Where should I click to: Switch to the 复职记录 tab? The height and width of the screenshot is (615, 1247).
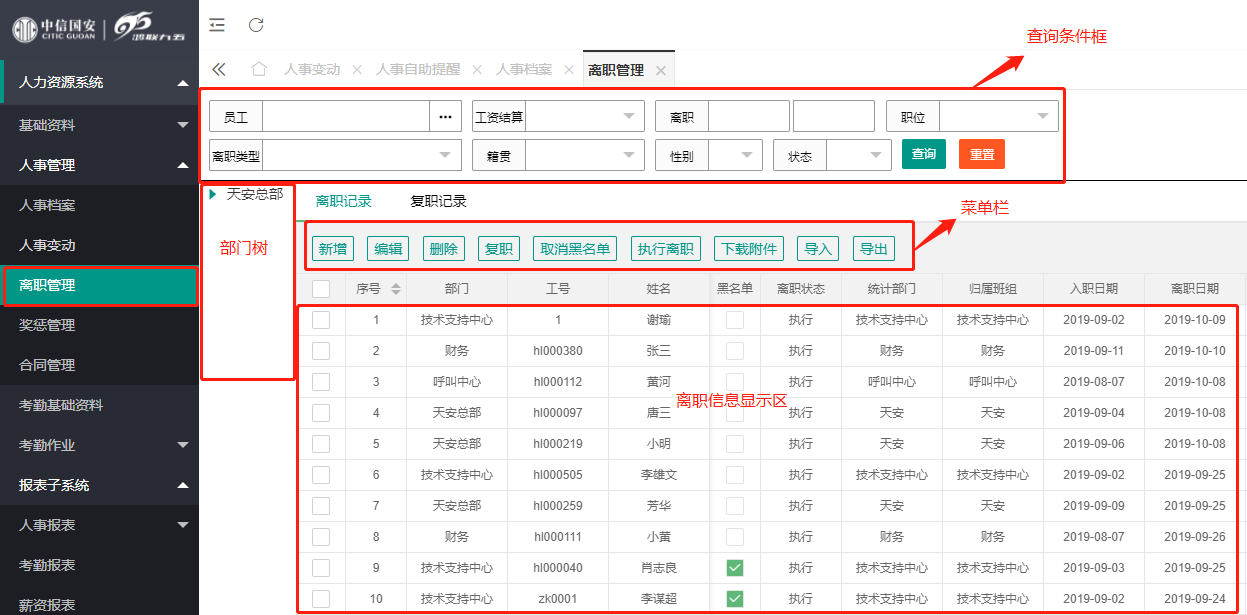click(438, 201)
